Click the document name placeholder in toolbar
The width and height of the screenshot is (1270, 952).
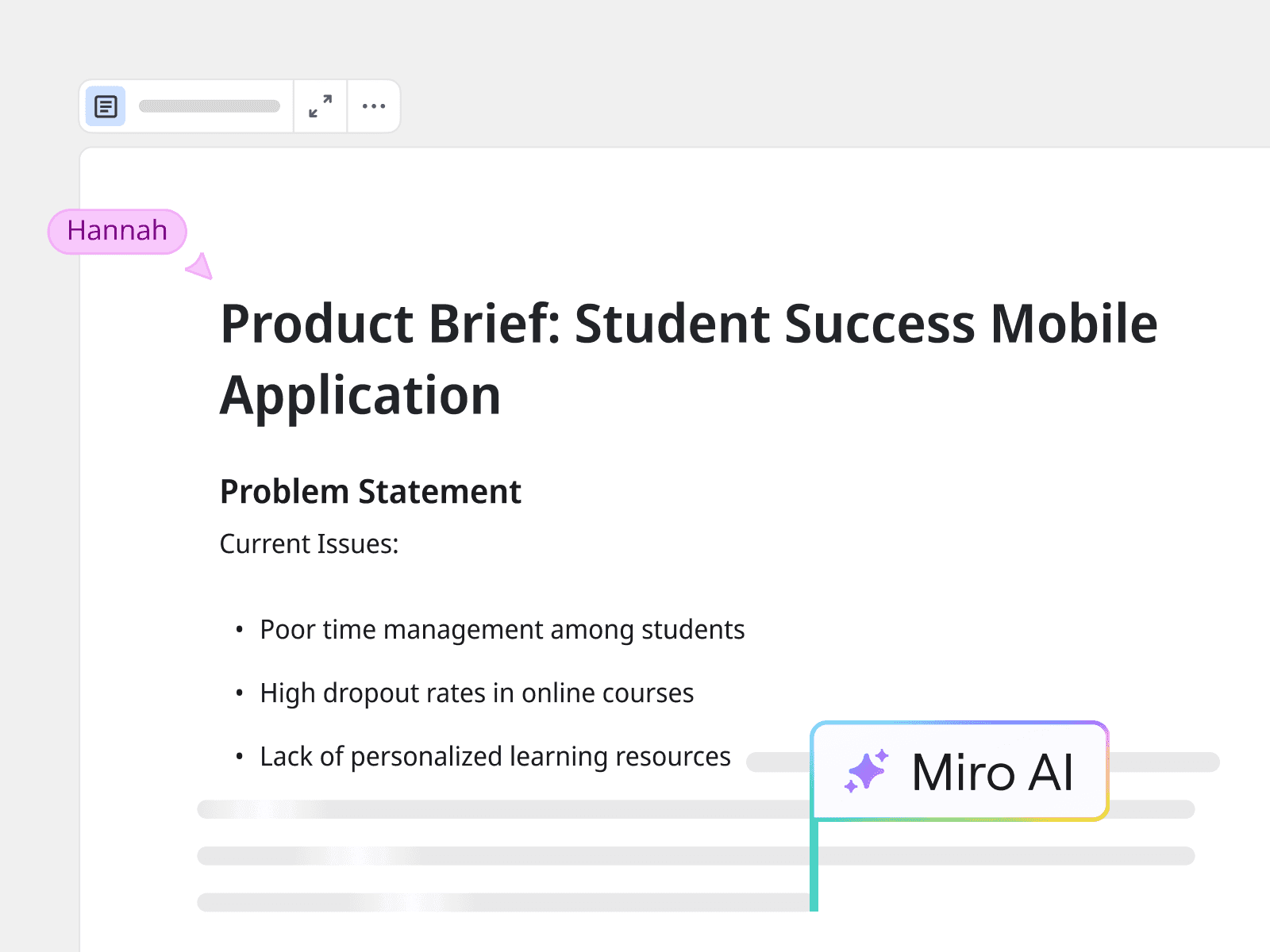click(x=210, y=106)
